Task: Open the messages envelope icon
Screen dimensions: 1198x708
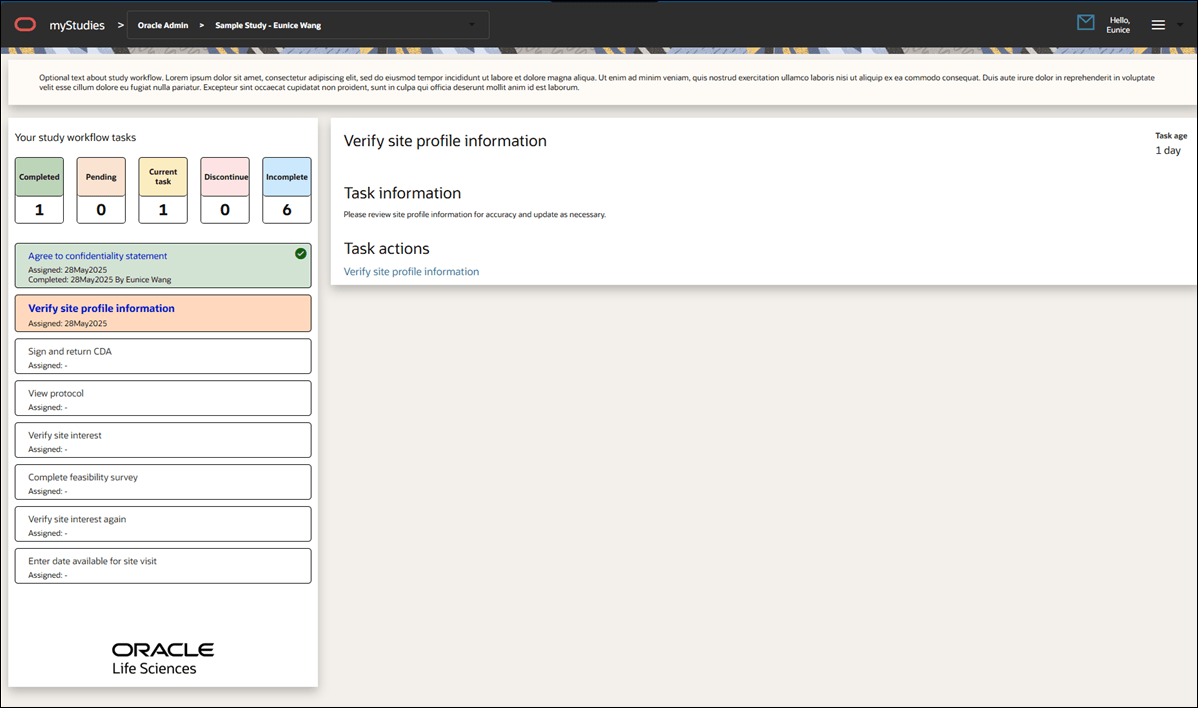Action: point(1085,22)
